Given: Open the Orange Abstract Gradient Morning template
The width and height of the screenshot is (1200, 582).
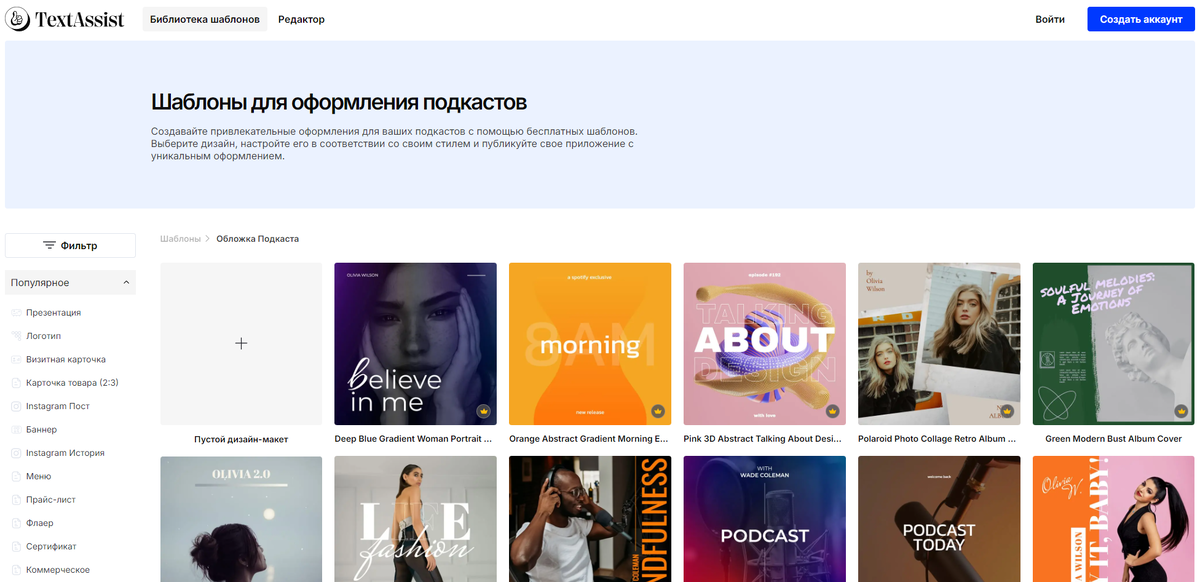Looking at the screenshot, I should tap(589, 343).
